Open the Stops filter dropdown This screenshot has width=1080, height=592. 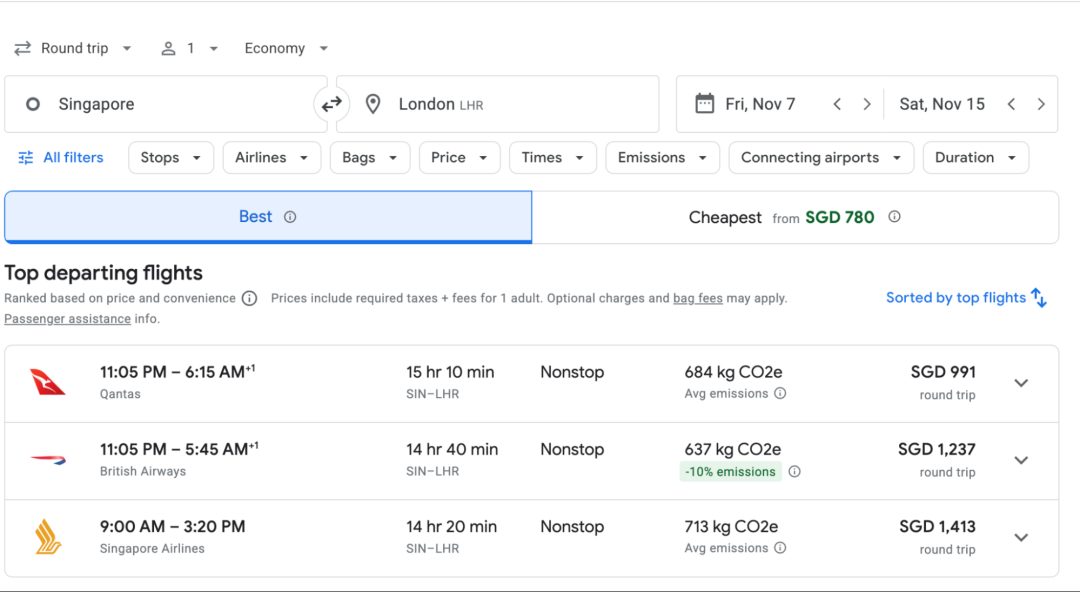pyautogui.click(x=171, y=158)
